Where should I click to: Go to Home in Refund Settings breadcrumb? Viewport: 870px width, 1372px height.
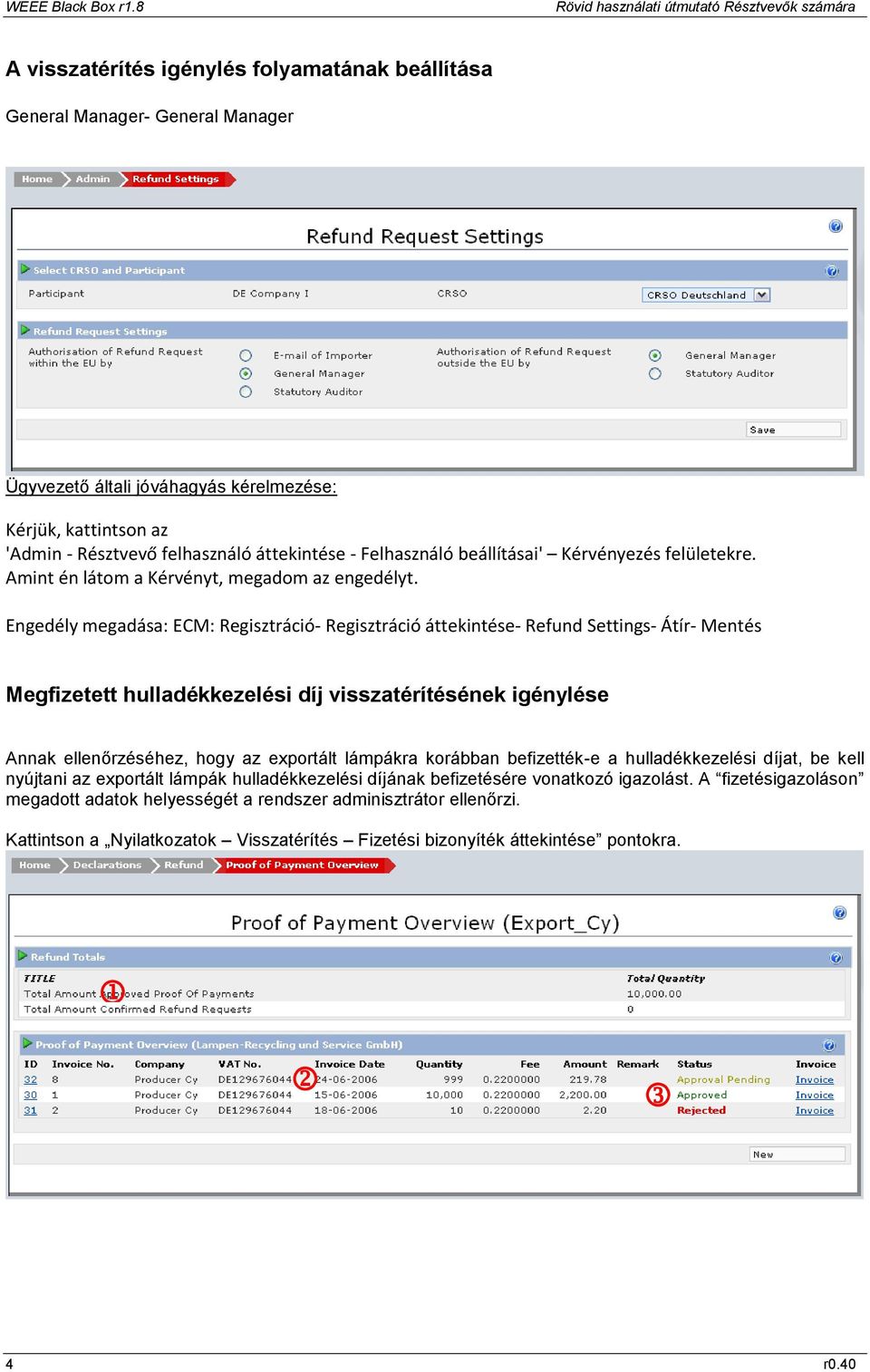(37, 179)
